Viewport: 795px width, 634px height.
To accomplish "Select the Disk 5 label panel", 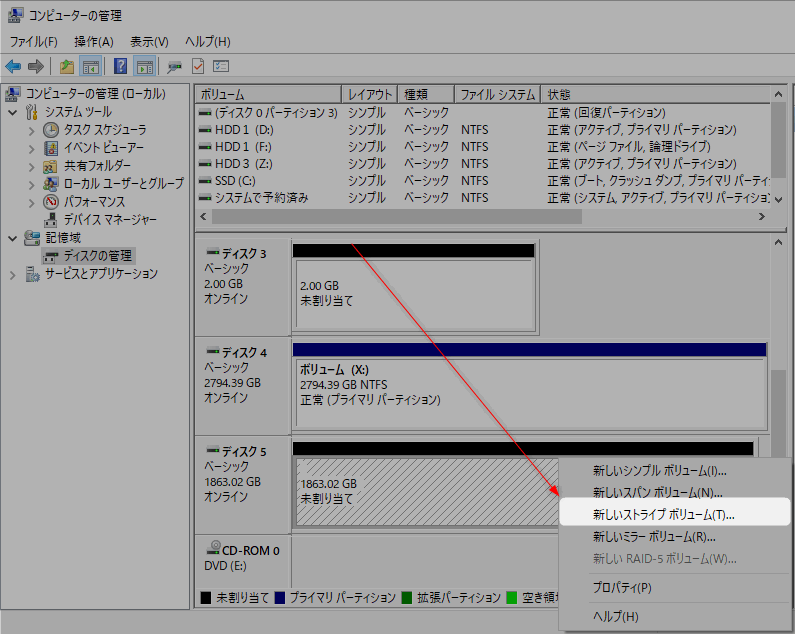I will click(x=243, y=485).
